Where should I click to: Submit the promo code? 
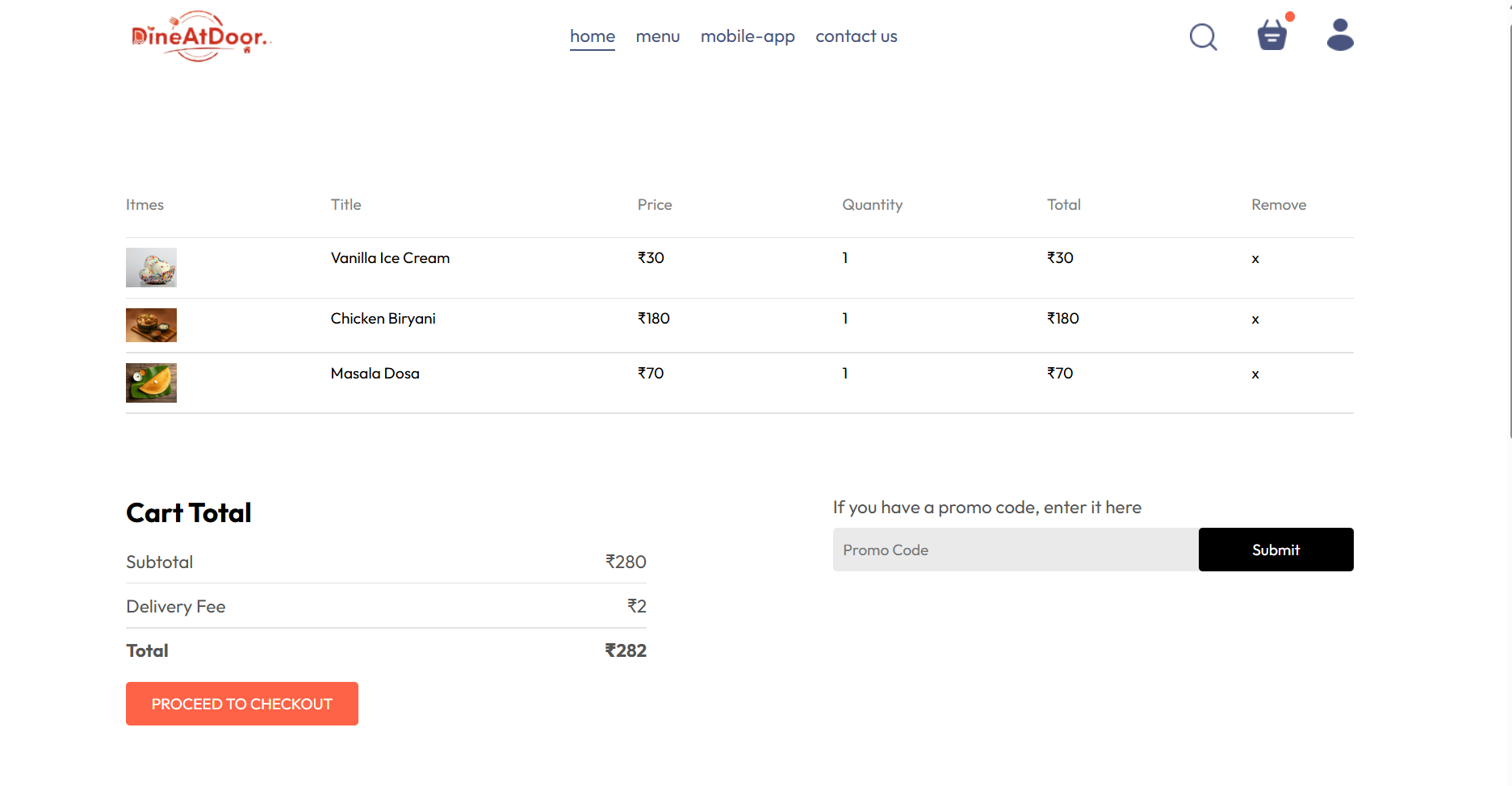tap(1275, 550)
